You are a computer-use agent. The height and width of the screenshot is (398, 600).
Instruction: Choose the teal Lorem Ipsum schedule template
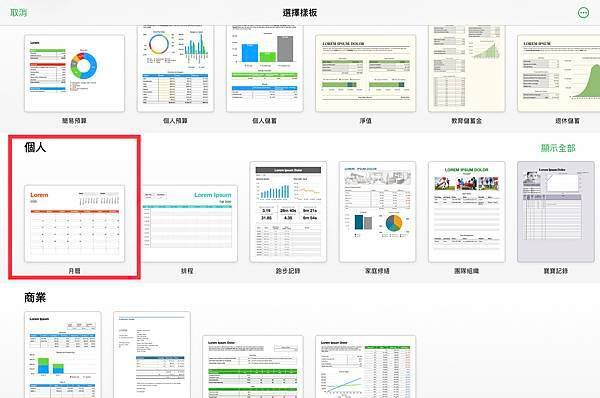[x=189, y=223]
